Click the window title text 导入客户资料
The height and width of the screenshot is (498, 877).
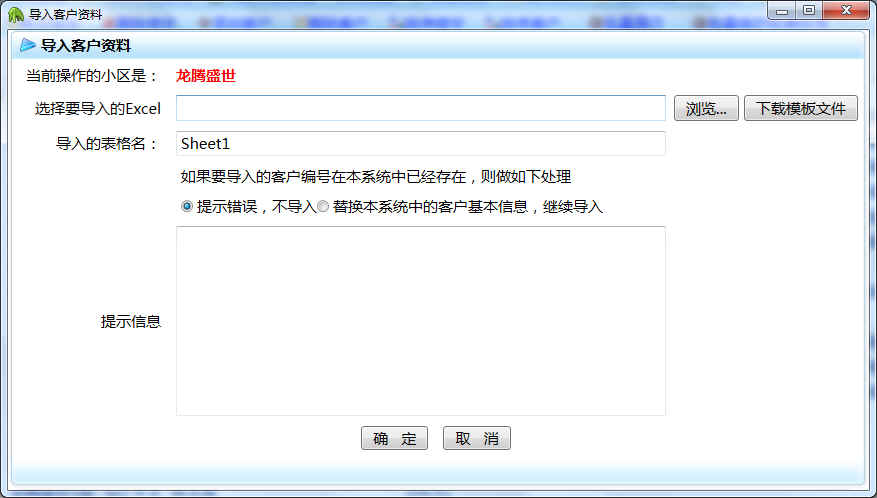[65, 15]
